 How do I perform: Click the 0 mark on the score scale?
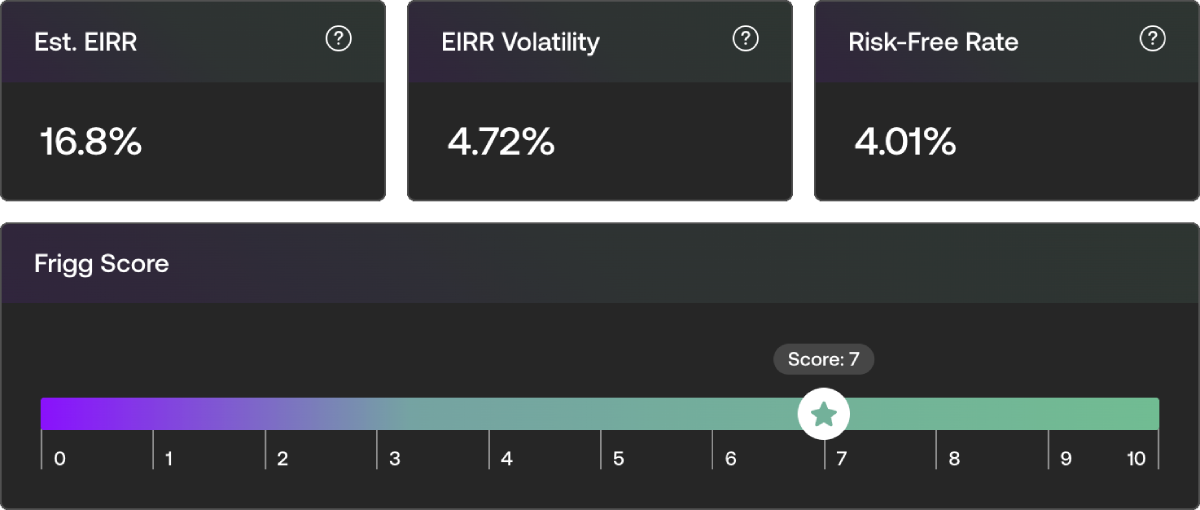60,459
